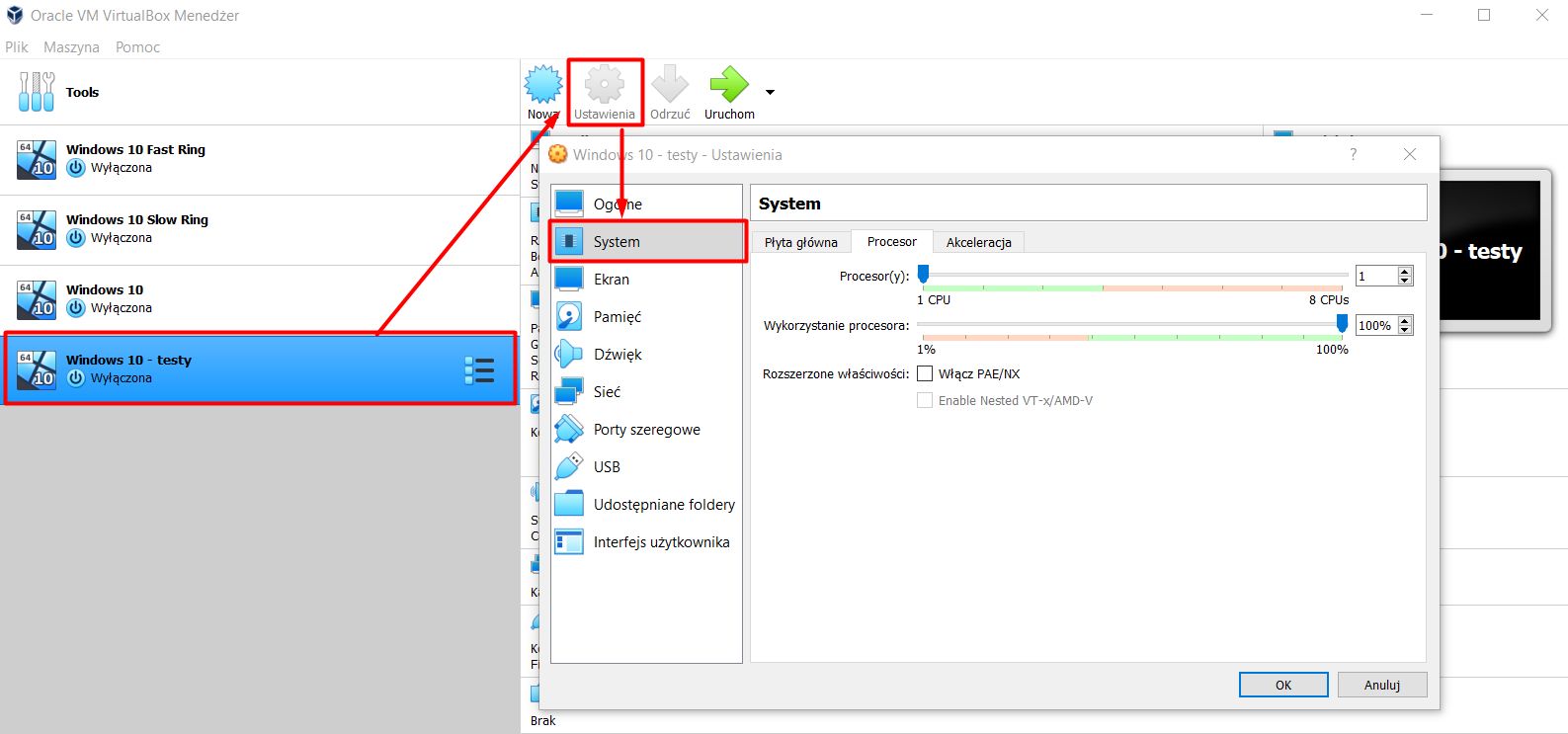Maximize the VirtualBox Menedżer window

[x=1484, y=15]
